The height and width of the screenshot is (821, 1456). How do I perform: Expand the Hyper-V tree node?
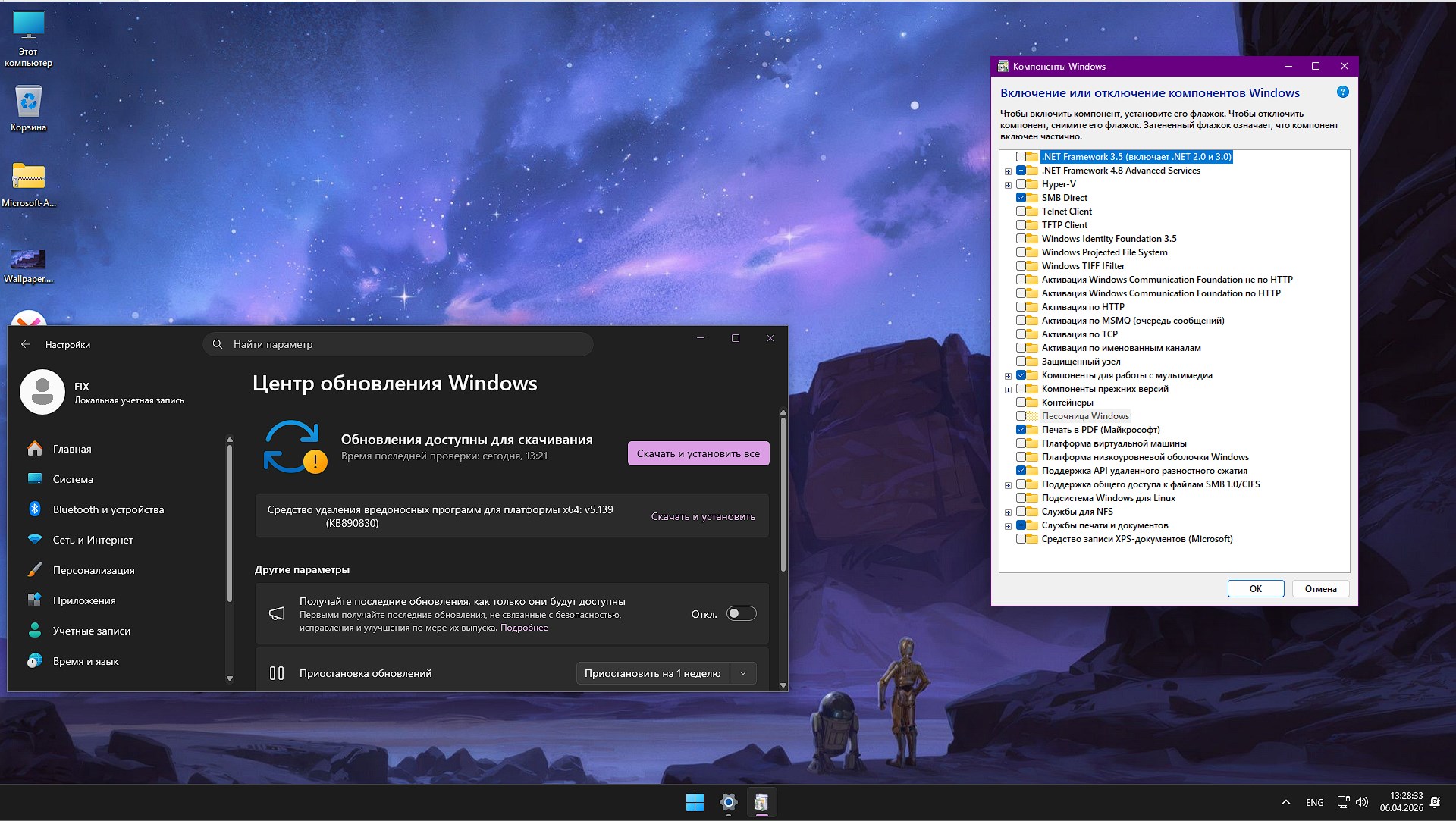[x=1008, y=184]
